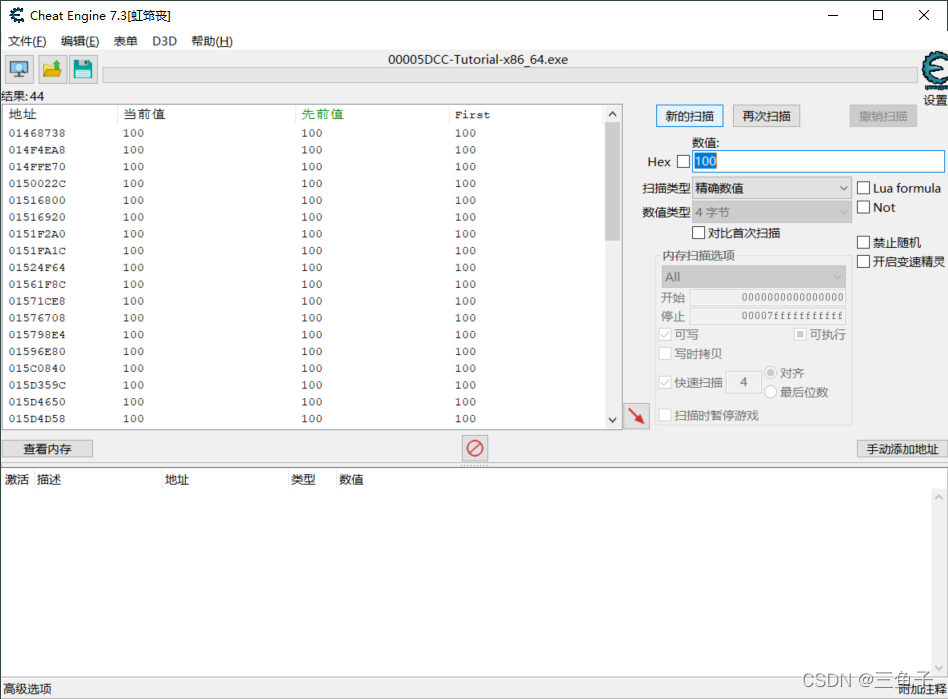Enable the 禁止随机 checkbox
Viewport: 948px width, 699px height.
[863, 242]
